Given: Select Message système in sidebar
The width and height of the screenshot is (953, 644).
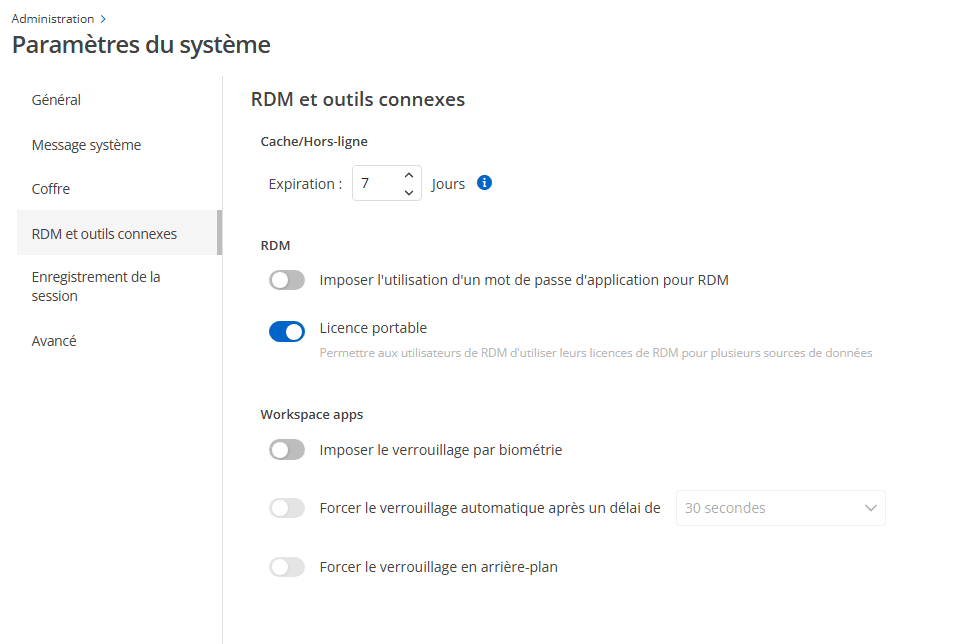Looking at the screenshot, I should pyautogui.click(x=86, y=145).
